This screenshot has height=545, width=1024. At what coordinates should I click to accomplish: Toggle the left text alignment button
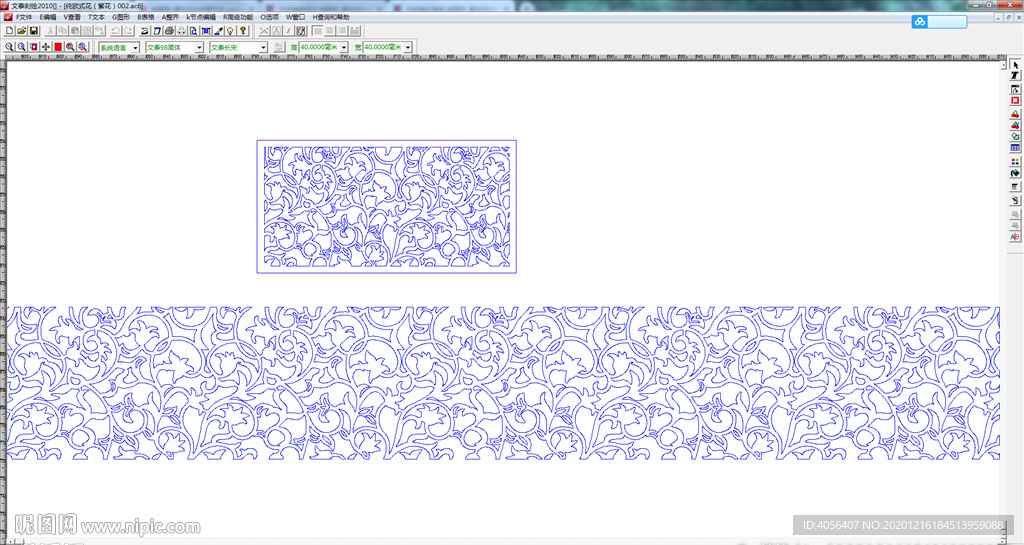(x=317, y=31)
